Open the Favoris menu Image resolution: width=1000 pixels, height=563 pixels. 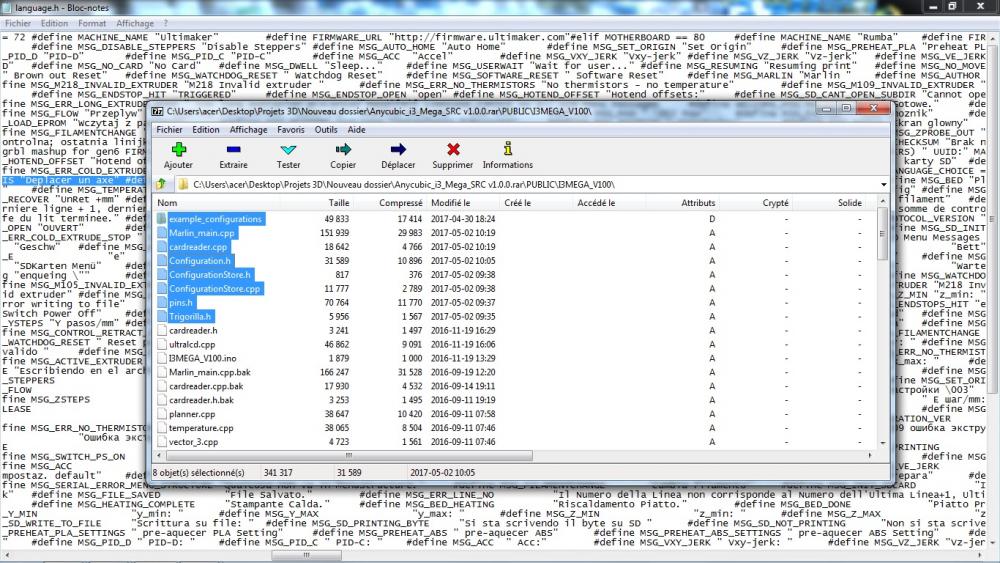pyautogui.click(x=291, y=129)
